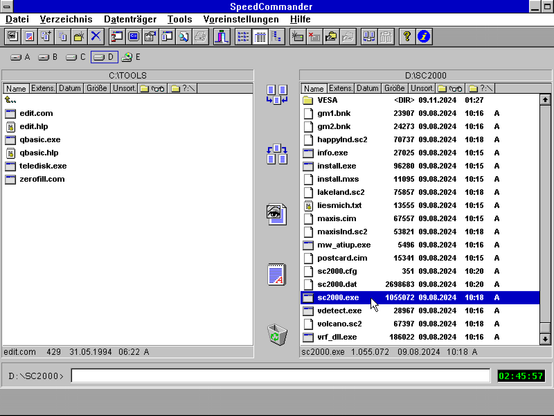Screen dimensions: 554x416
Task: Click the eye viewer icon in center column
Action: pos(277,214)
